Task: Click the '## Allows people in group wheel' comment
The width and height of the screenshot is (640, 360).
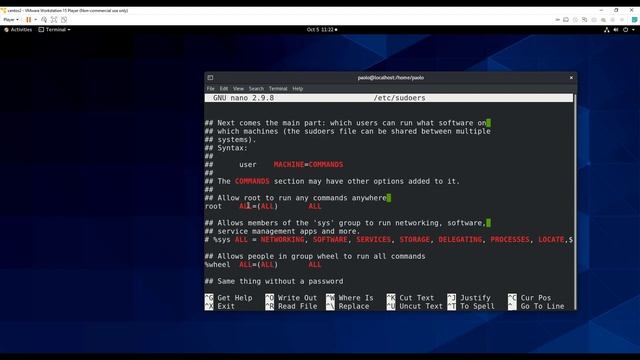Action: point(315,256)
